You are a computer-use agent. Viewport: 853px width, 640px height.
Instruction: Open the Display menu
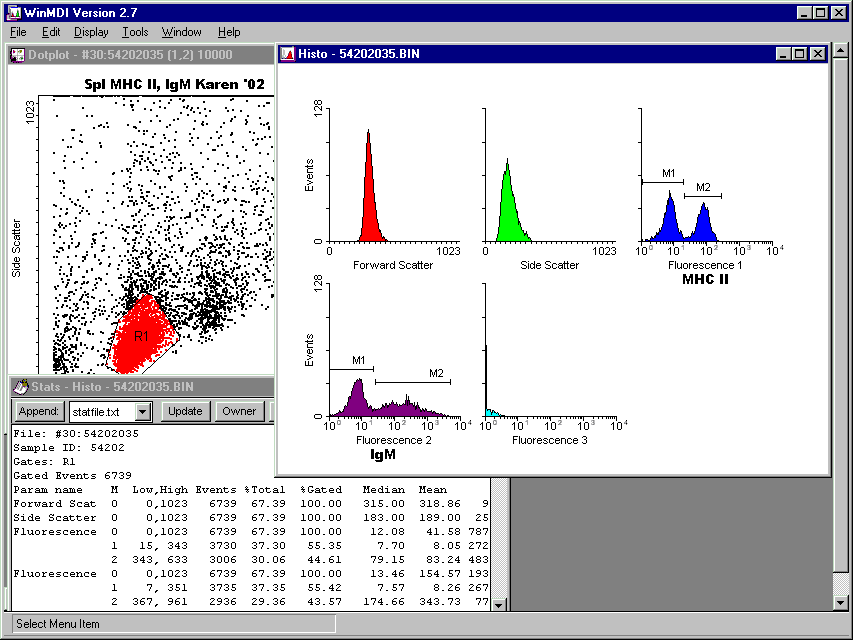coord(91,32)
